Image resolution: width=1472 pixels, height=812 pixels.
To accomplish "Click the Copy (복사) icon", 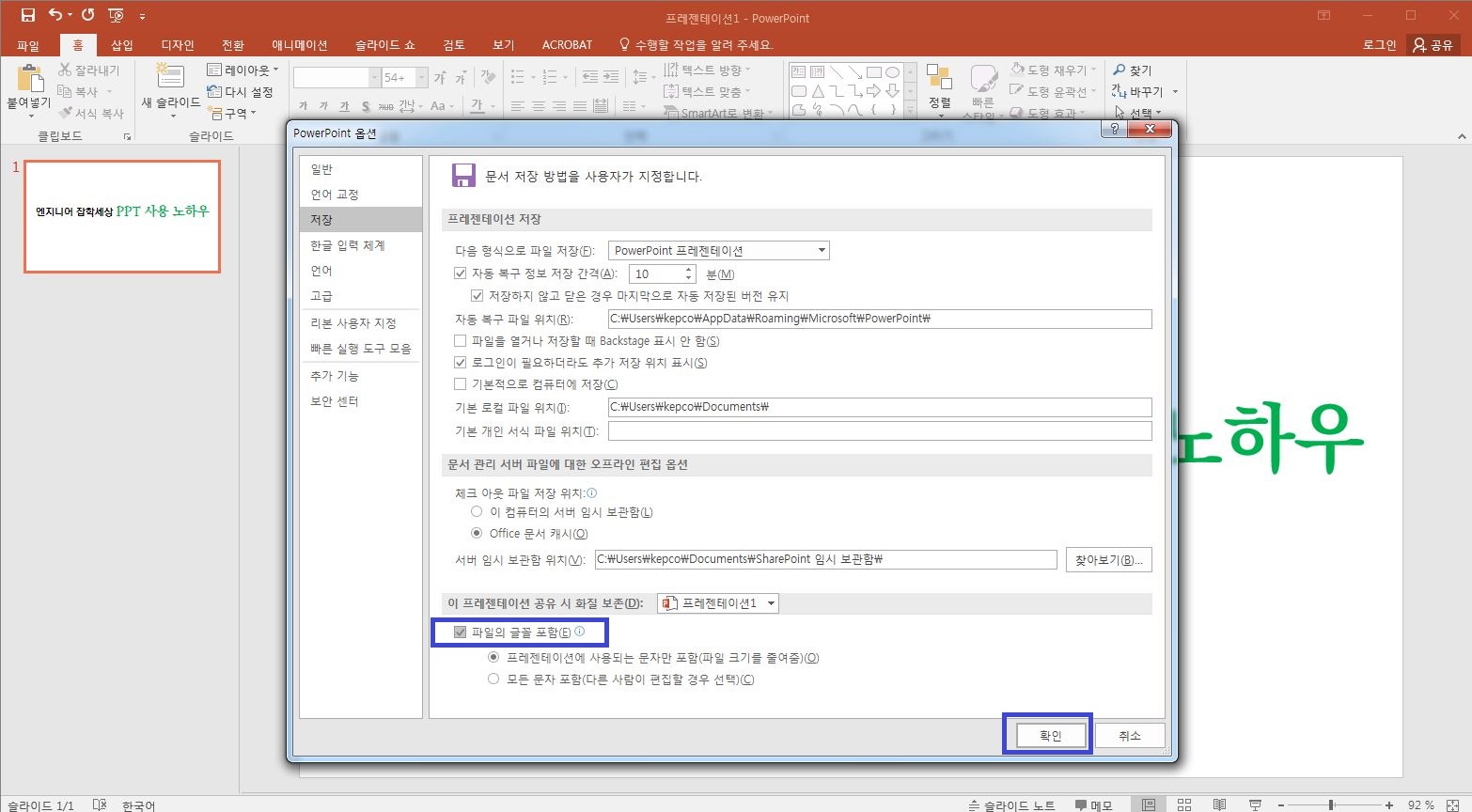I will 65,91.
